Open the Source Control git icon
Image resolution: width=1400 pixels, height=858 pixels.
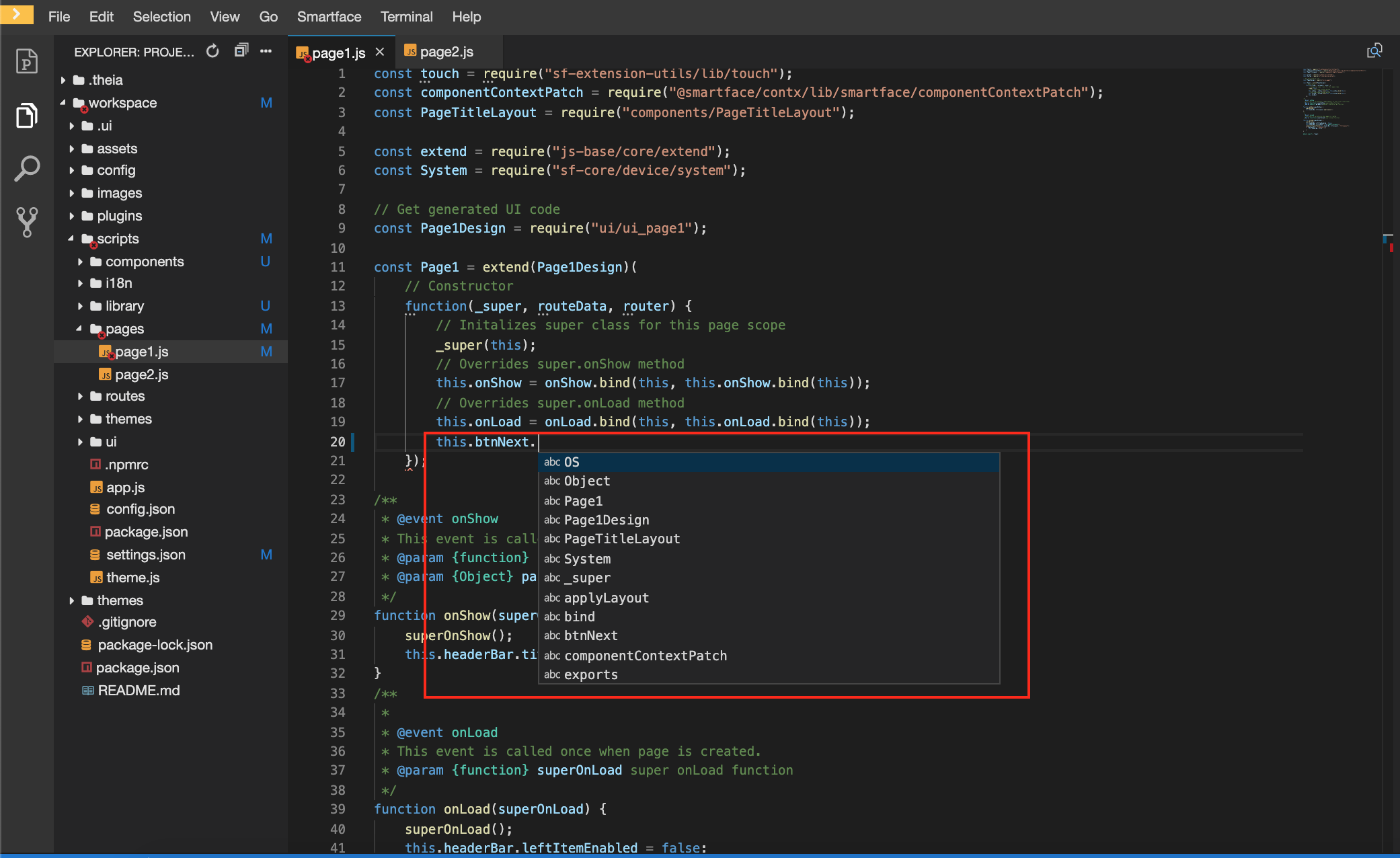(x=26, y=221)
